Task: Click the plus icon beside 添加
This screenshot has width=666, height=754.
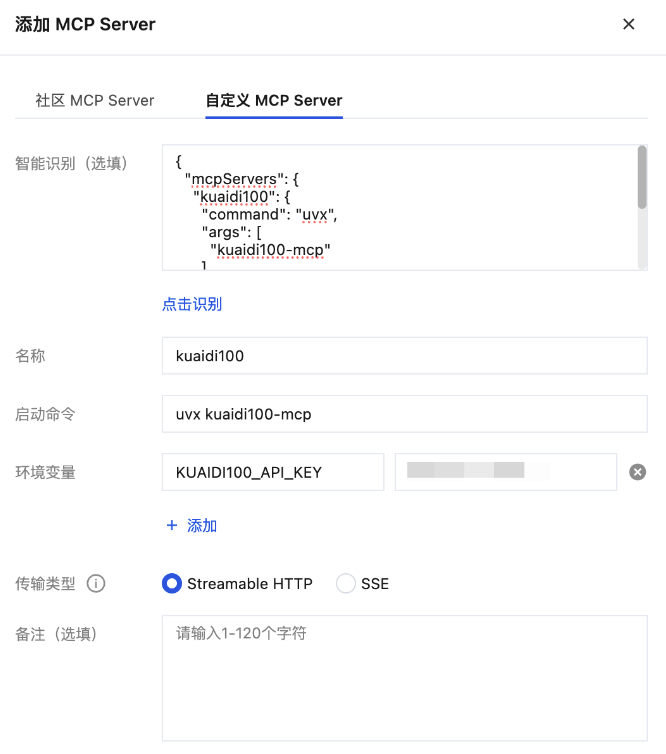Action: [x=172, y=525]
